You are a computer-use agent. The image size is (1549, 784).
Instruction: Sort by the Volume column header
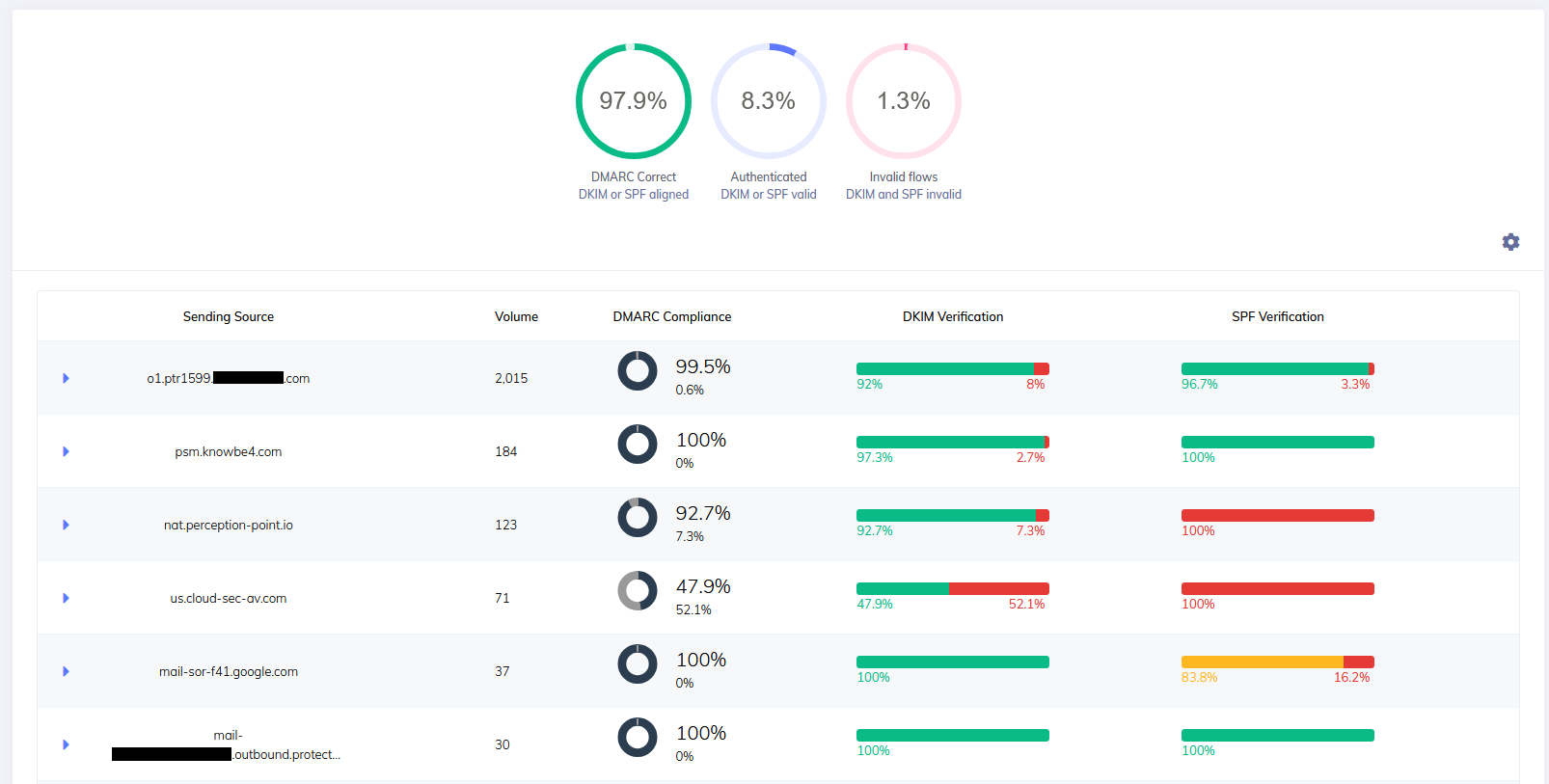pos(516,316)
